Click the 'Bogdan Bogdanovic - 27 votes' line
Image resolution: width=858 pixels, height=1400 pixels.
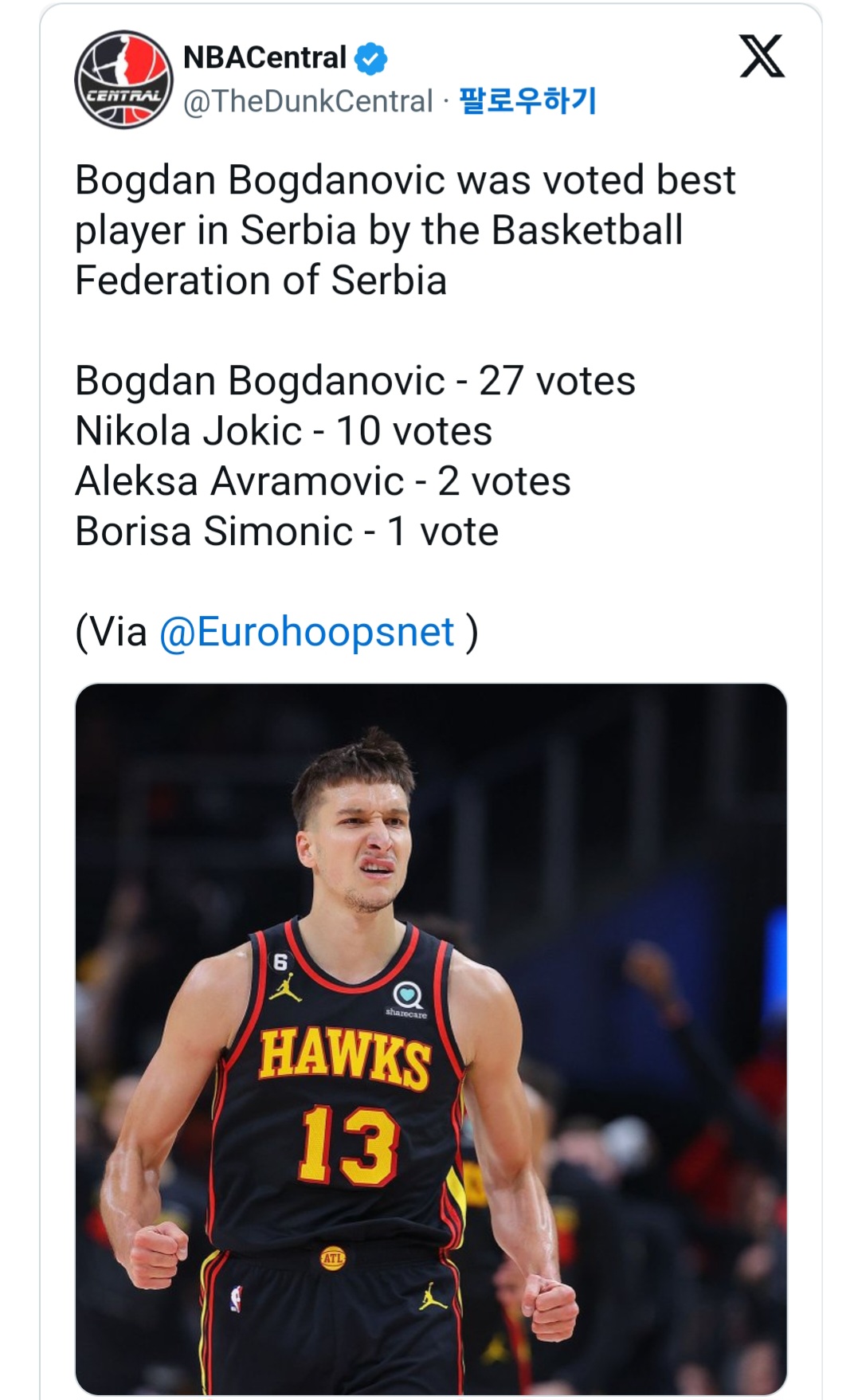(355, 381)
